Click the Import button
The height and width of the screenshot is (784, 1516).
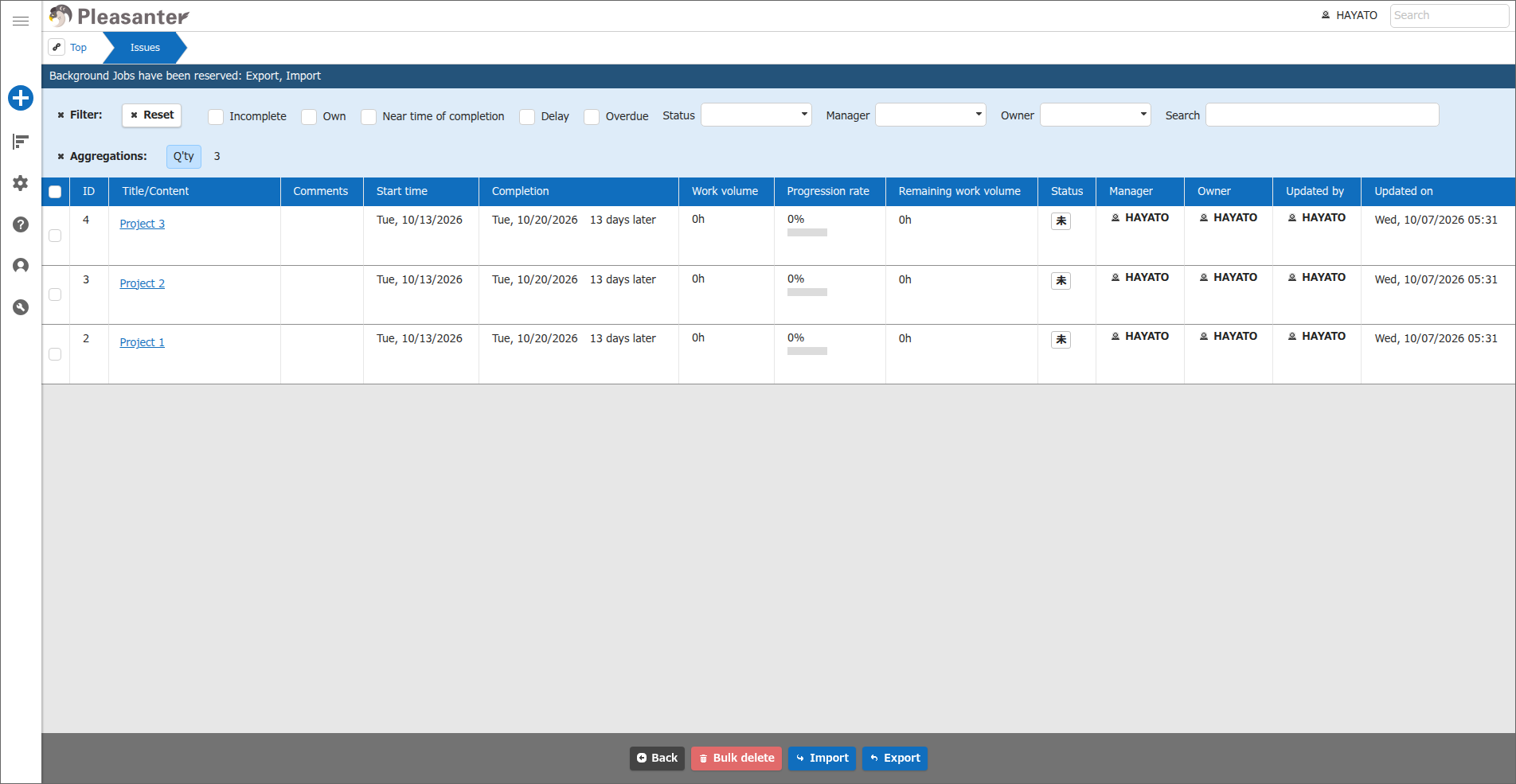(822, 759)
